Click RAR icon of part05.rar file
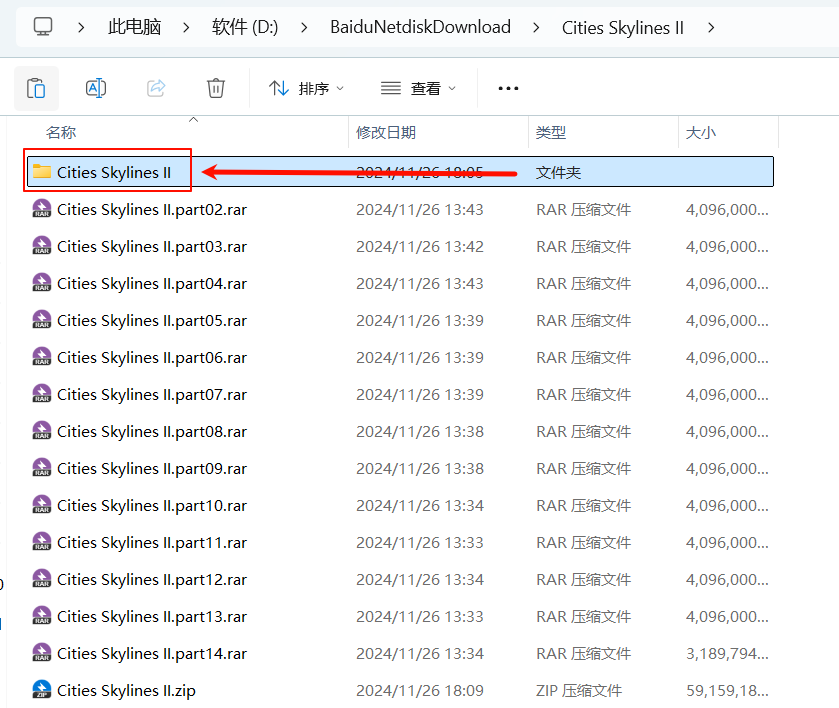 click(x=42, y=319)
